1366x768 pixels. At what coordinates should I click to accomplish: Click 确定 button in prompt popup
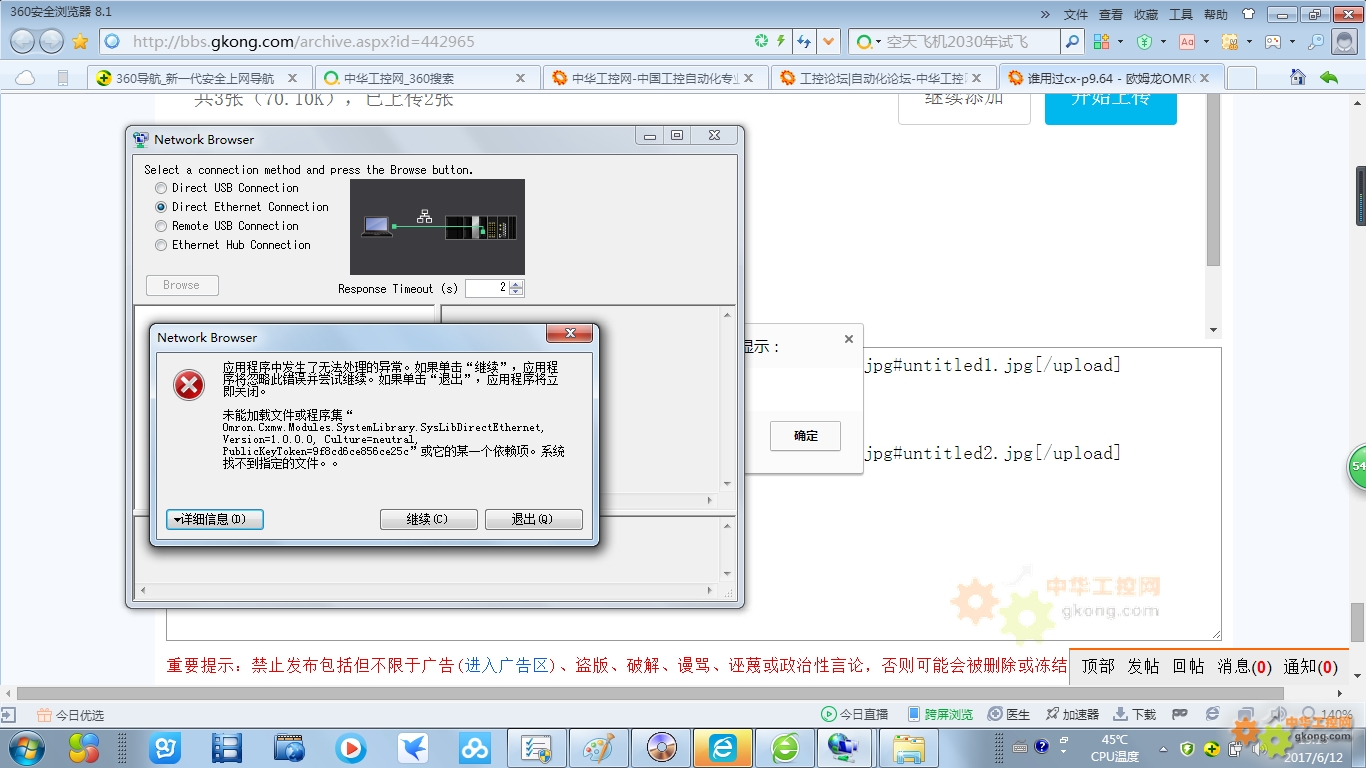point(805,436)
